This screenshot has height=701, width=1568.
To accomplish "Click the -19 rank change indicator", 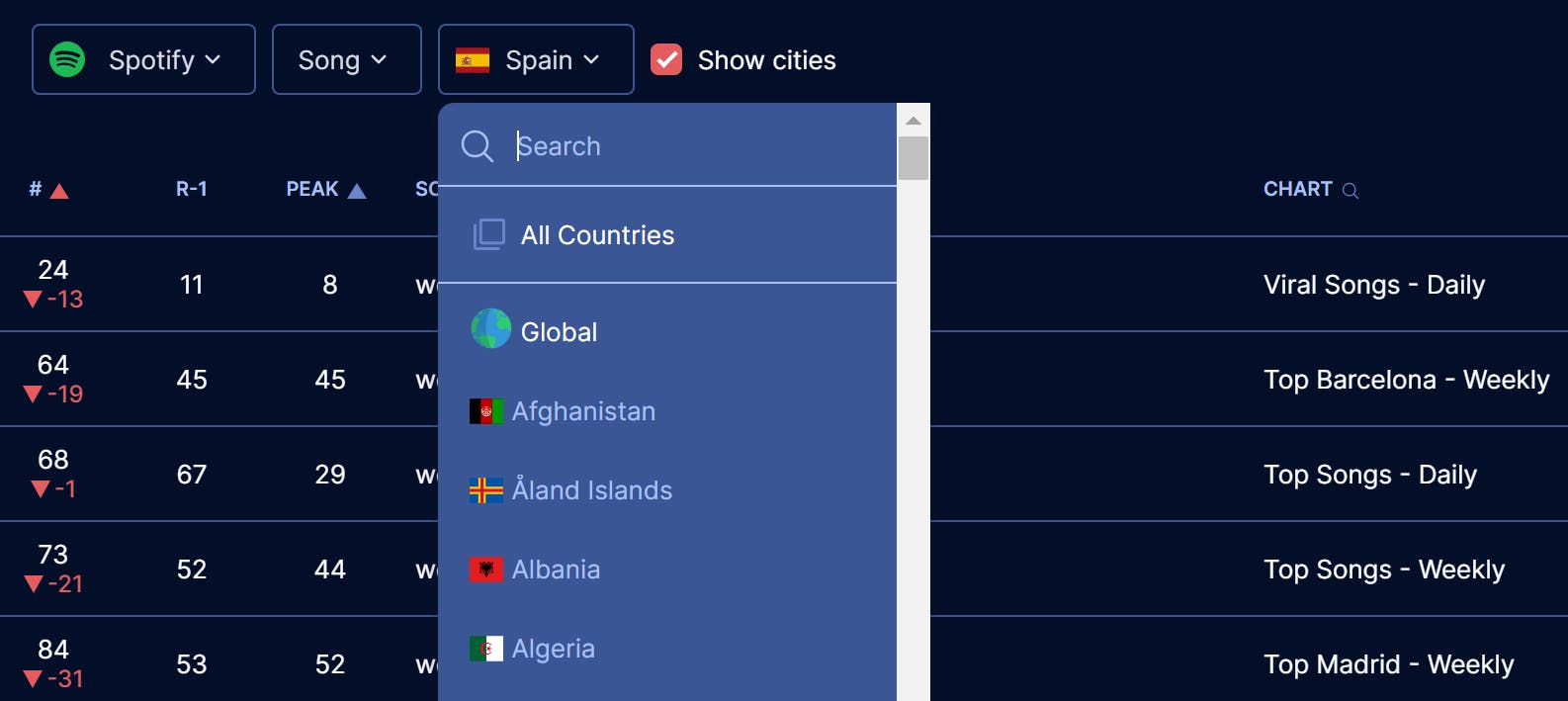I will click(53, 394).
